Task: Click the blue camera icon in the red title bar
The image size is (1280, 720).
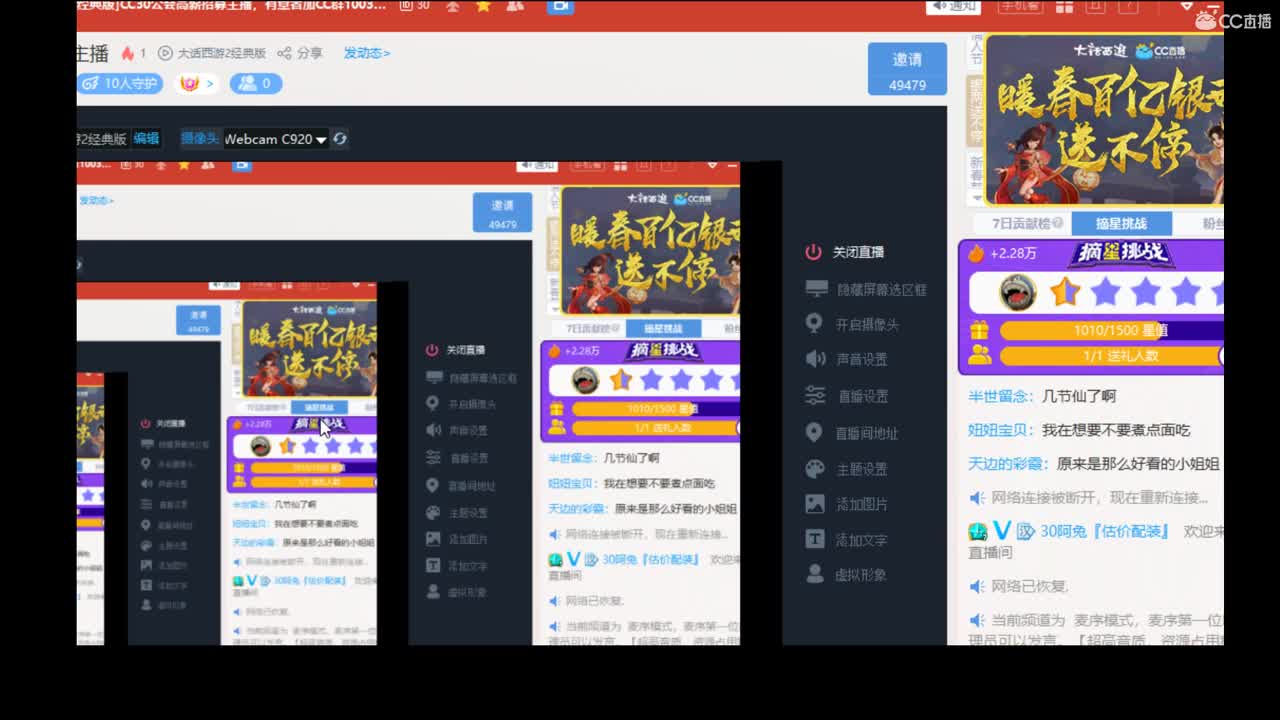Action: [x=560, y=6]
